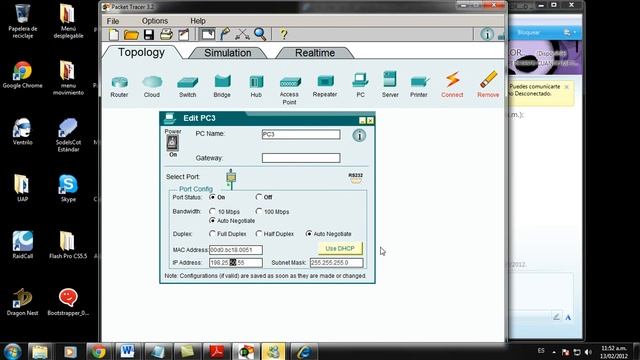
Task: Open Chrome from the taskbar
Action: click(98, 351)
